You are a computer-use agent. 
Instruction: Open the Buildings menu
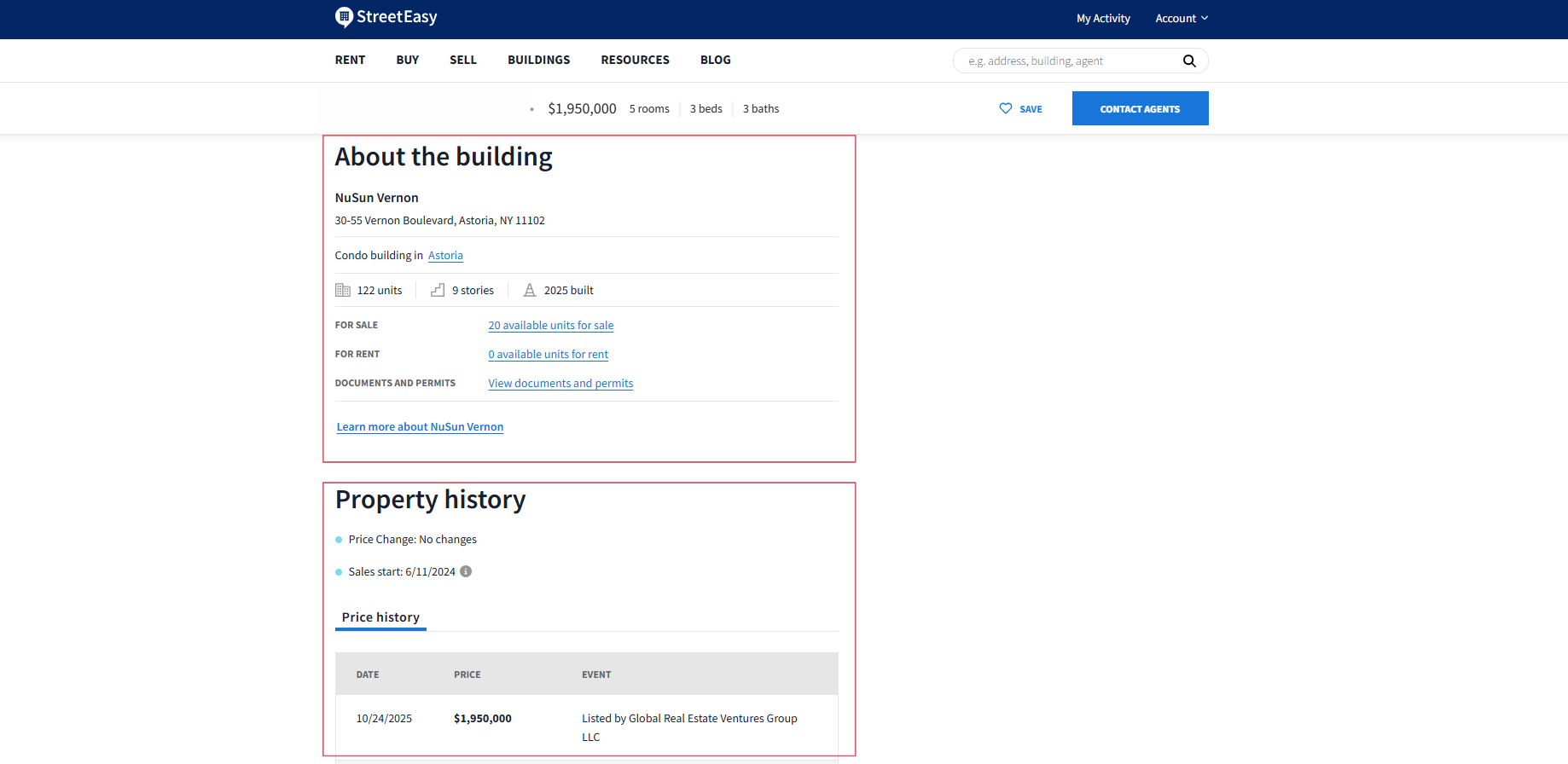click(539, 60)
